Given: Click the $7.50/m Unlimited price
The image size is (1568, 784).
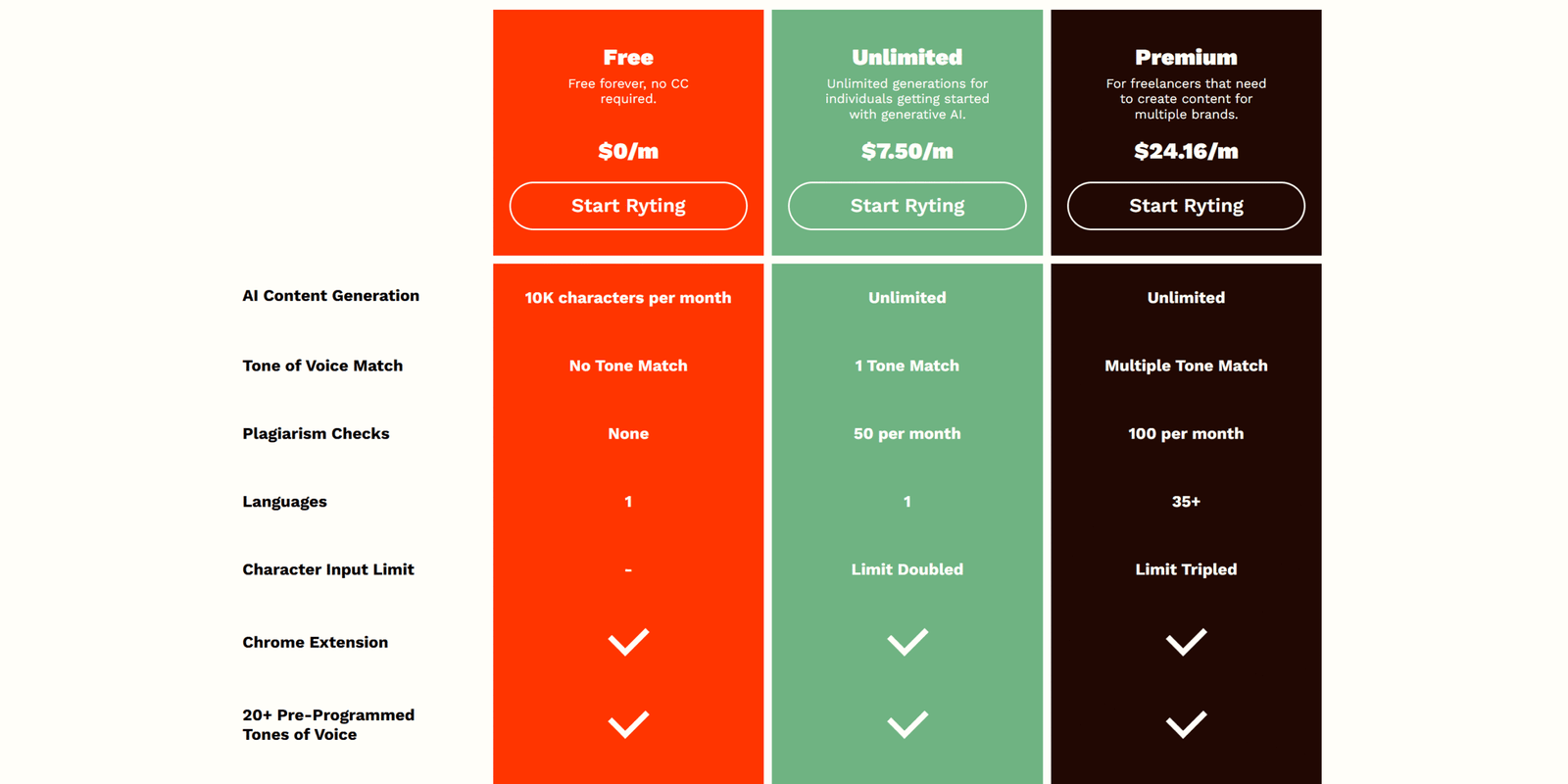Looking at the screenshot, I should click(906, 151).
